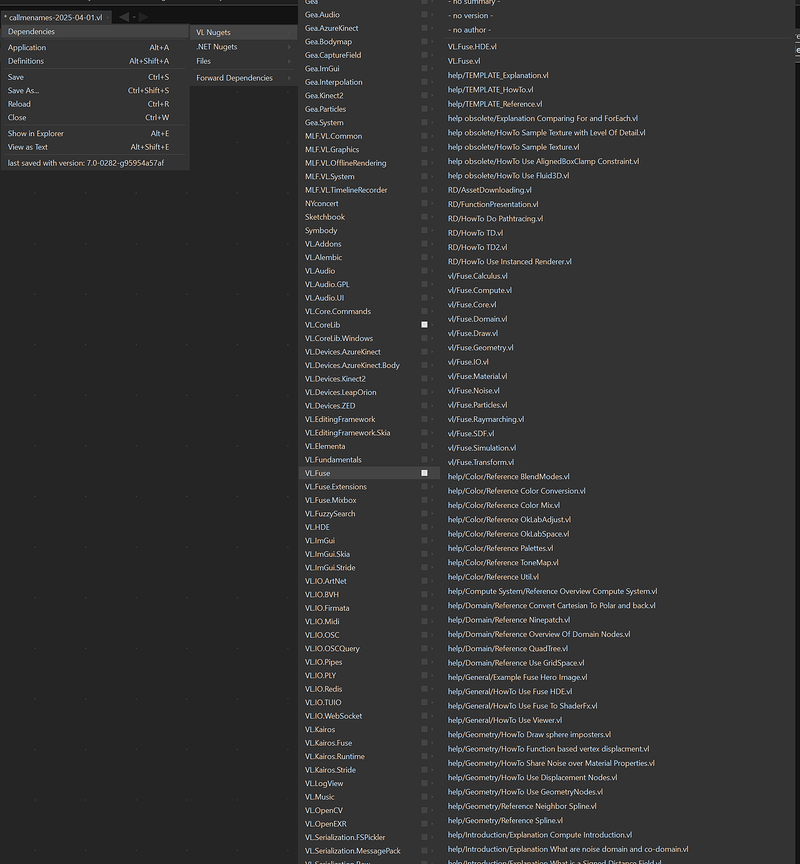This screenshot has height=864, width=800.
Task: Expand Forward Dependencies submenu arrow
Action: (289, 78)
